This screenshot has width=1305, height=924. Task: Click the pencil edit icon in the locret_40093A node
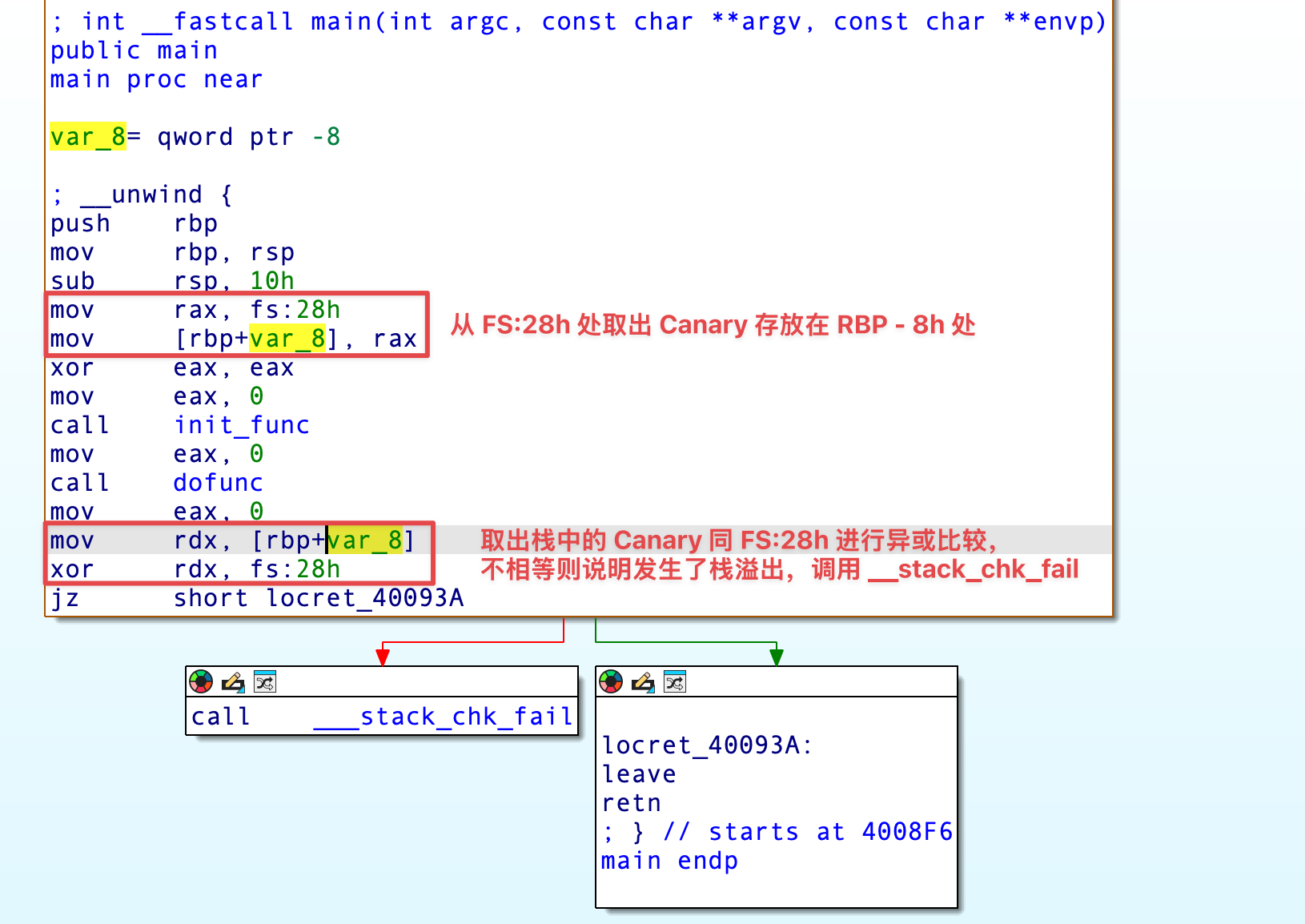tap(643, 681)
